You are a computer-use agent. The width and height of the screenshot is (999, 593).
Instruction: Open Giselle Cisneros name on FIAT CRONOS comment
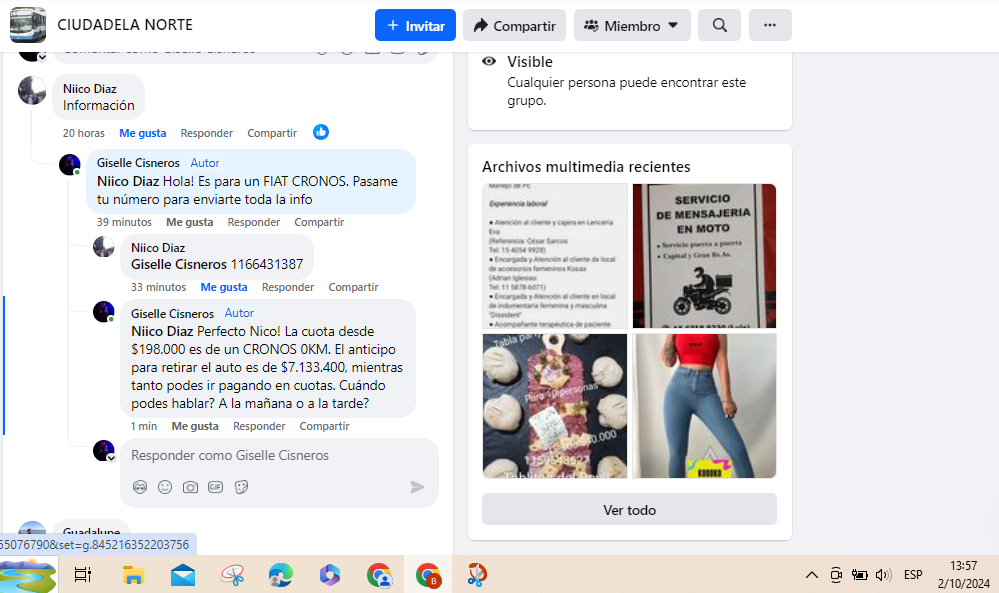[138, 163]
